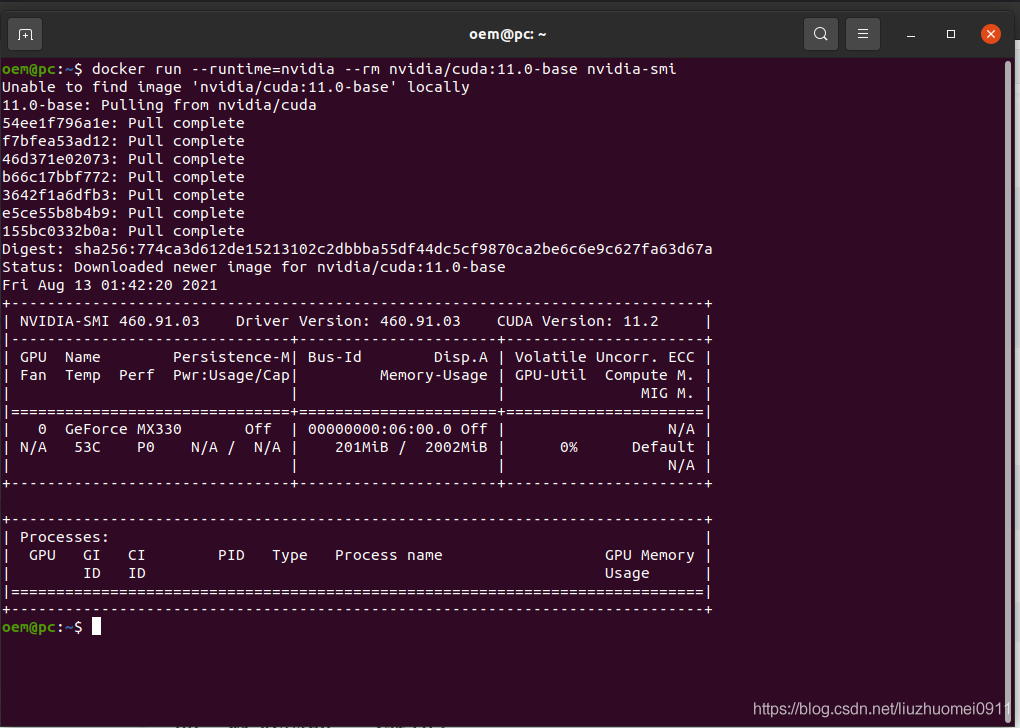Click the 'GPU-Util' column header
The width and height of the screenshot is (1020, 728).
point(550,375)
